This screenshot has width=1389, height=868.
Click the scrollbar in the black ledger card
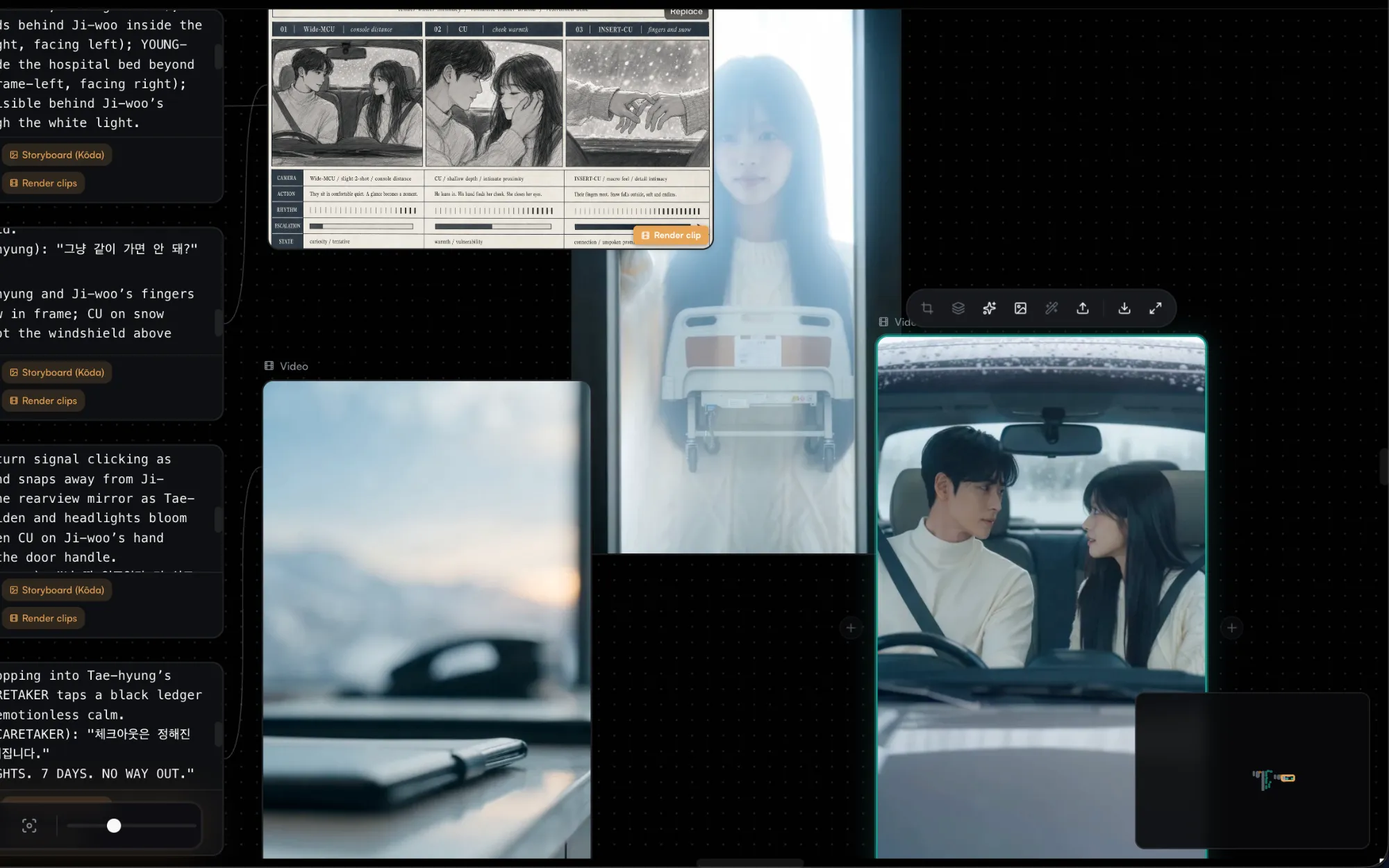tap(218, 734)
